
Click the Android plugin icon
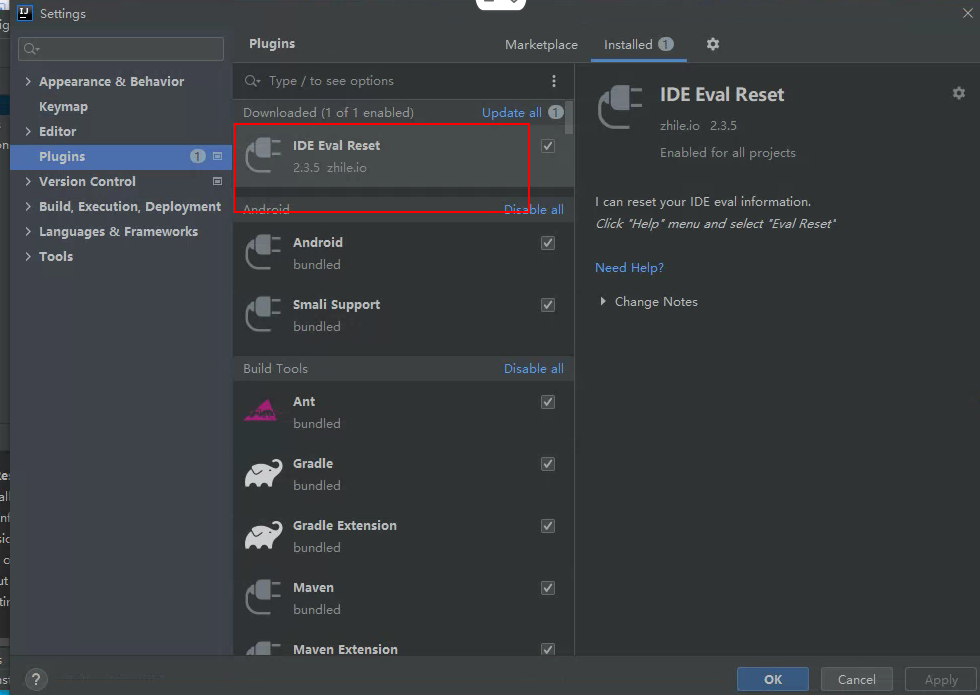click(263, 253)
